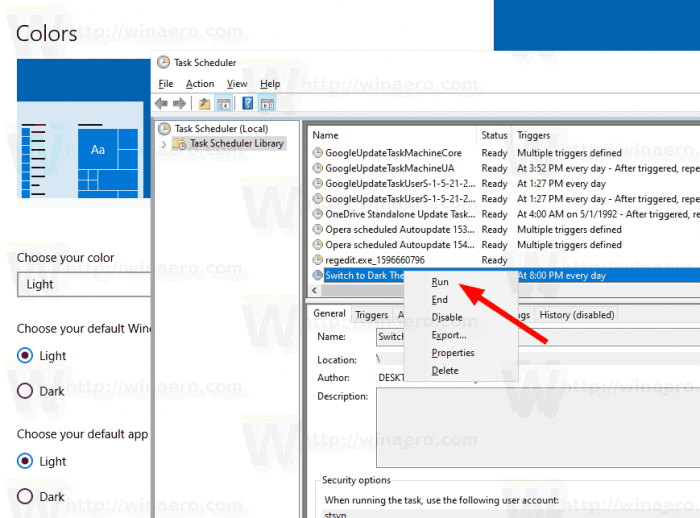Open the History (disabled) tab
The height and width of the screenshot is (518, 700).
577,314
